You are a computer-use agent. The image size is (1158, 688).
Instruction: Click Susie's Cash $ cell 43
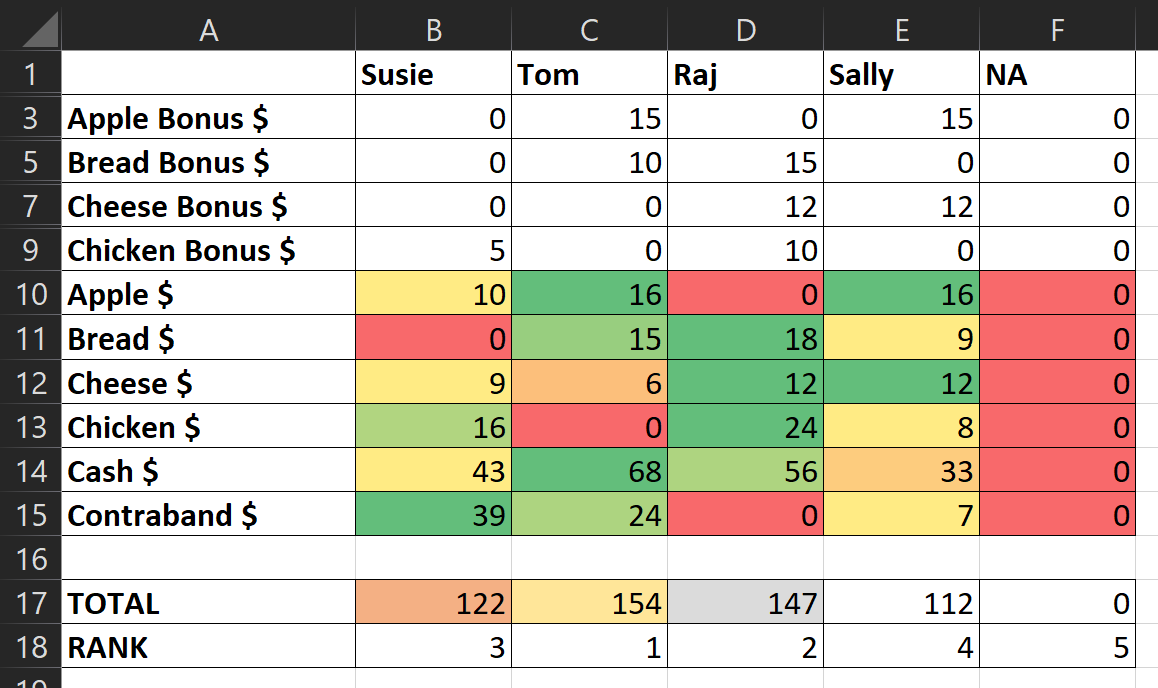(434, 470)
